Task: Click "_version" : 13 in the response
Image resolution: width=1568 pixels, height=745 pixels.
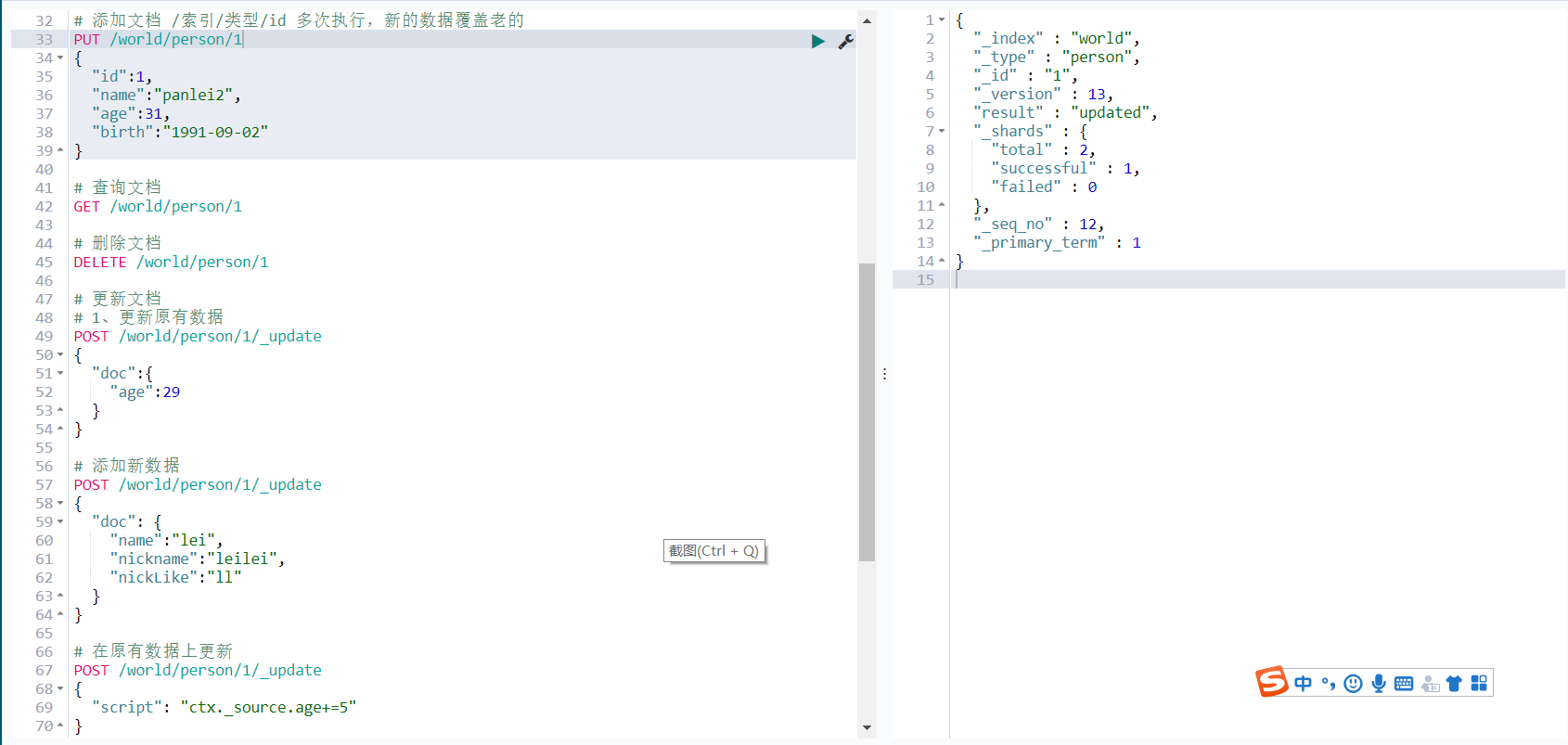Action: [1044, 94]
